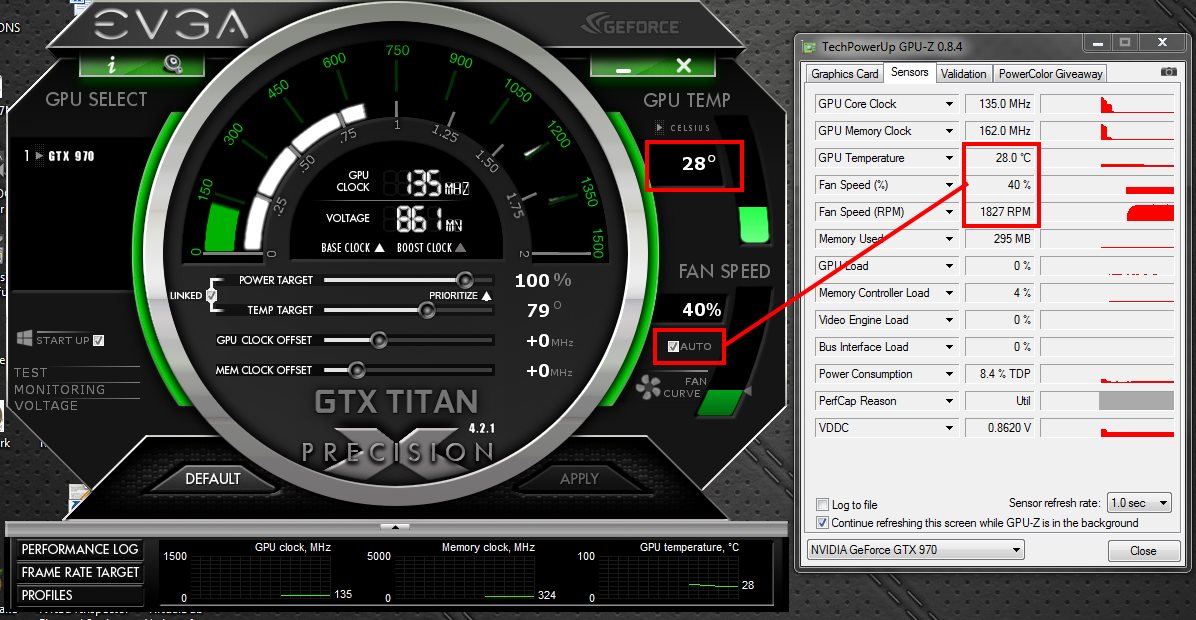The height and width of the screenshot is (620, 1196).
Task: Expand the Base Clock arrow
Action: (x=379, y=247)
